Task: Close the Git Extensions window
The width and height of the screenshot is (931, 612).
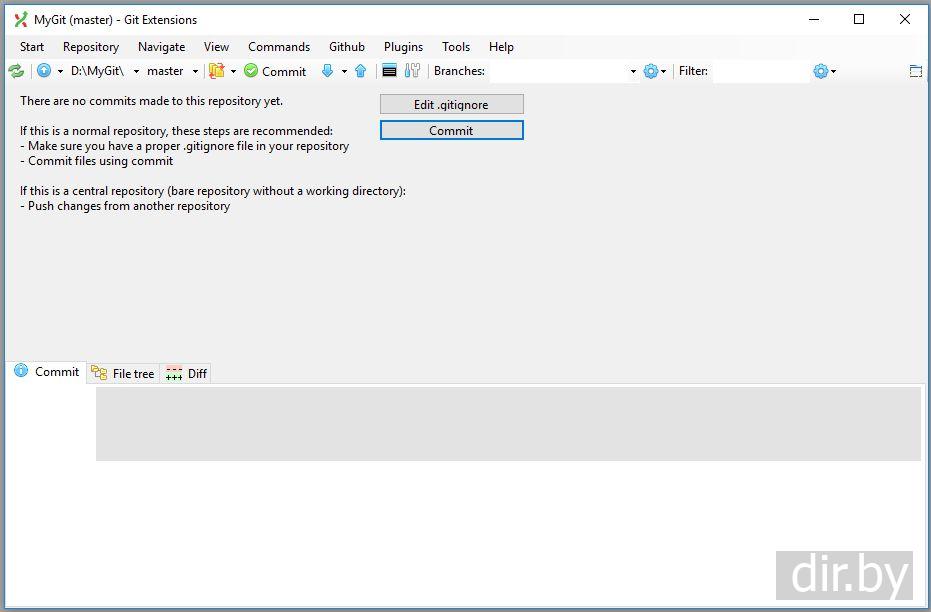Action: [904, 20]
